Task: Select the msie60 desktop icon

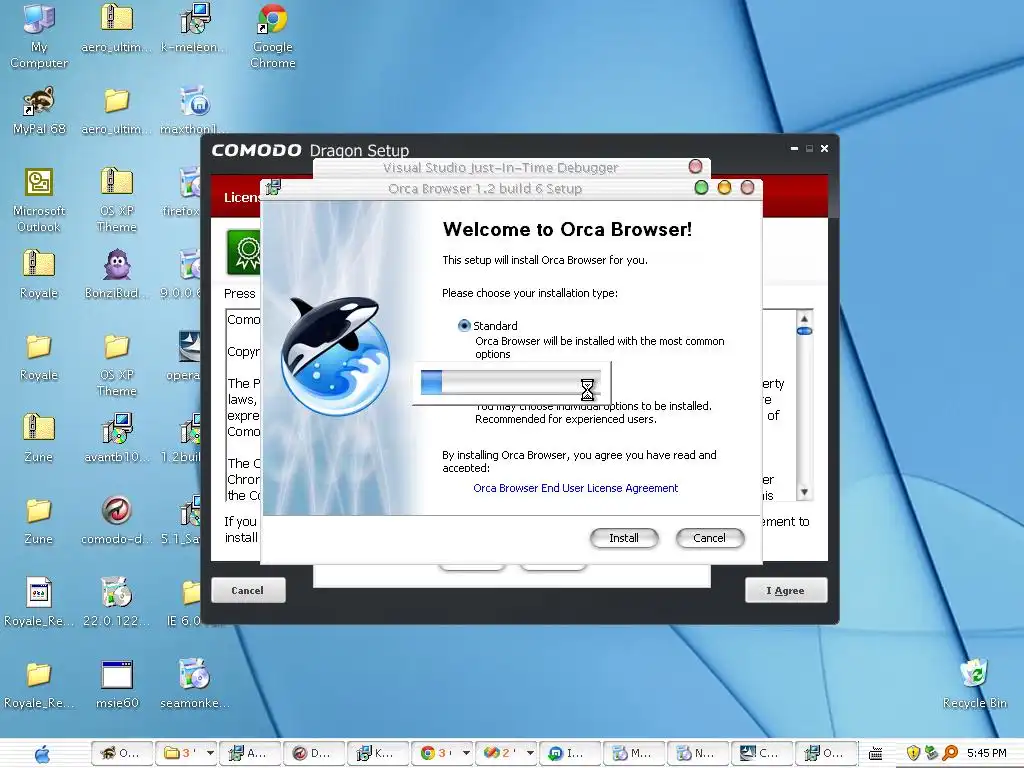Action: pos(117,684)
